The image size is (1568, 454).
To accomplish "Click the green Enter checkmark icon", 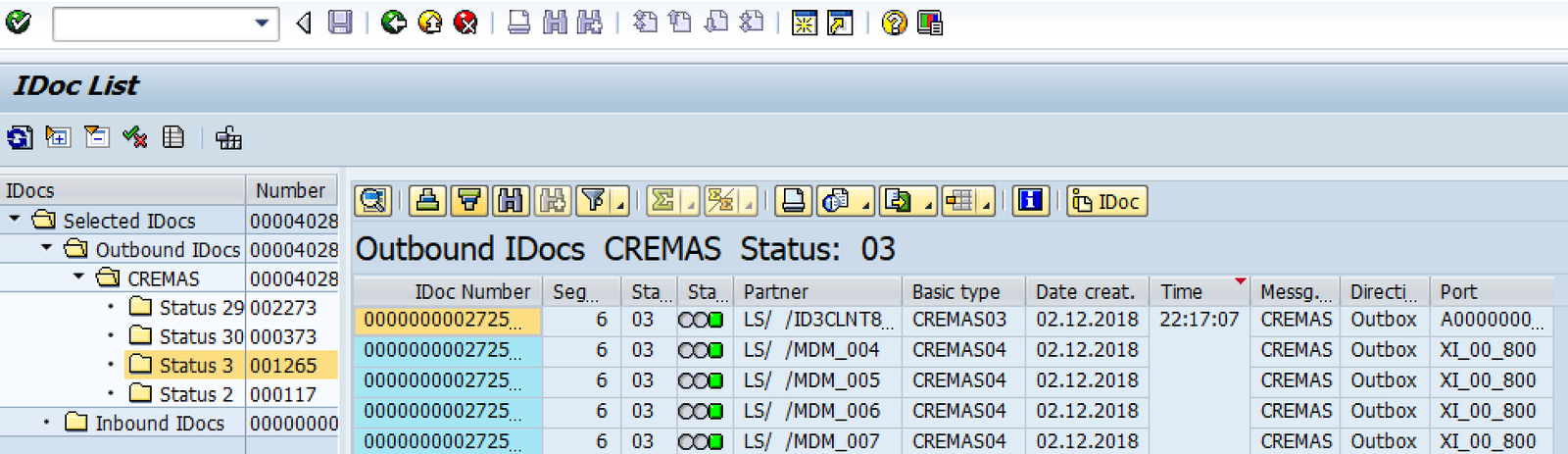I will pos(18,22).
